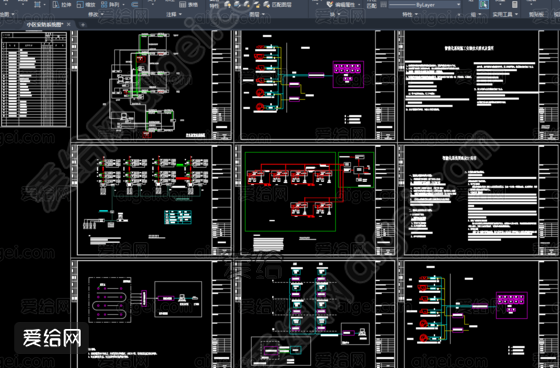
Task: Select the 拉伸 (Stretch) tool
Action: click(62, 5)
